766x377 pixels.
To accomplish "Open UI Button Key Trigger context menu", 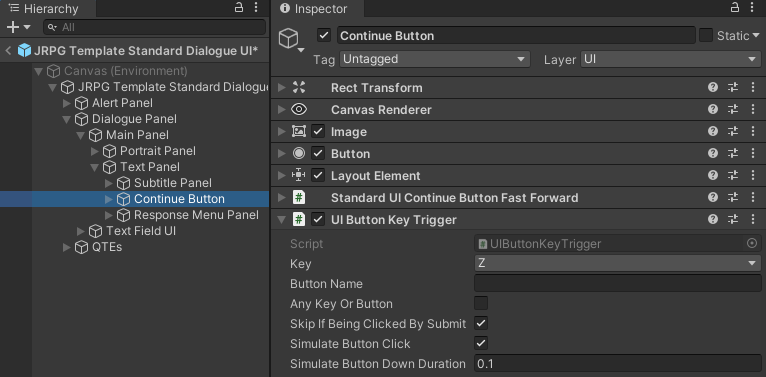I will click(753, 219).
